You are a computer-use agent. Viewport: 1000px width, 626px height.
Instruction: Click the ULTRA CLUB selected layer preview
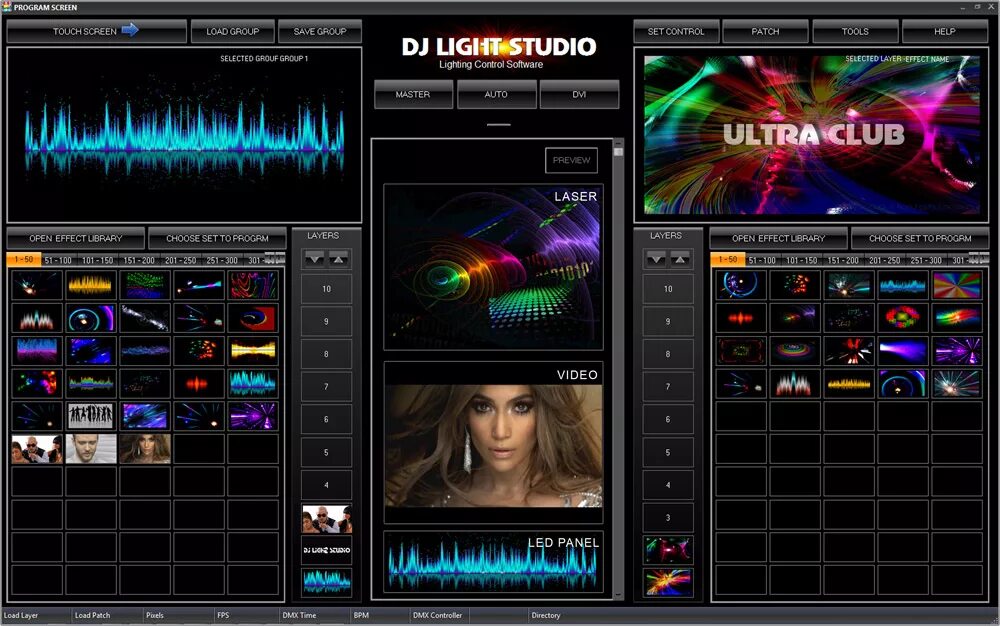(811, 135)
